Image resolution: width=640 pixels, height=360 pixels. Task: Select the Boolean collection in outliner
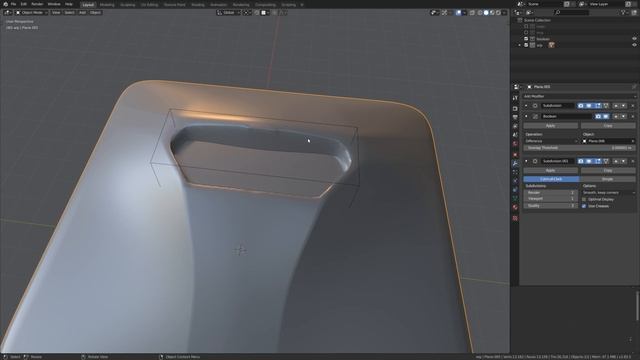(543, 39)
